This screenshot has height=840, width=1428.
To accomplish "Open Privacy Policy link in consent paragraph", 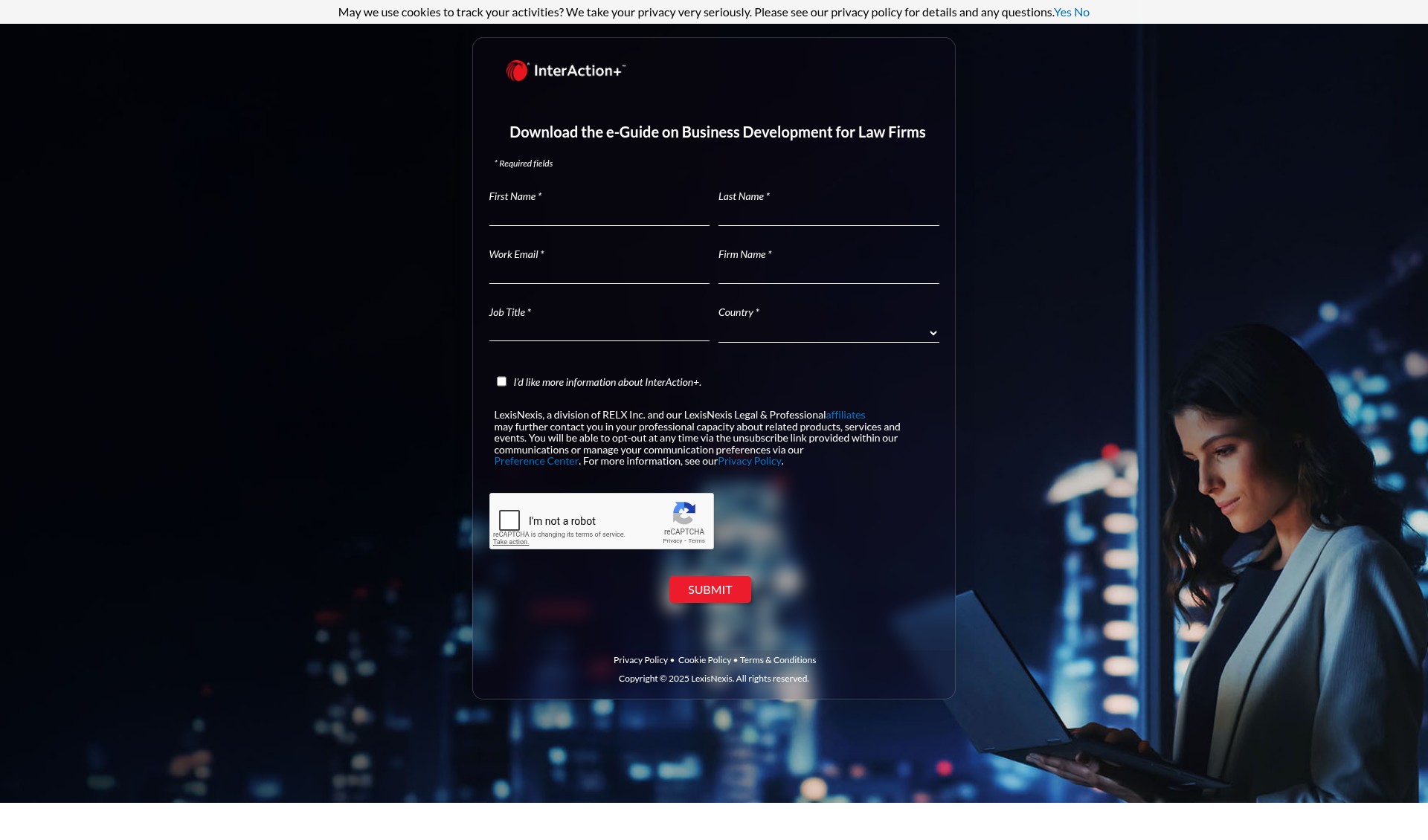I will pos(750,461).
